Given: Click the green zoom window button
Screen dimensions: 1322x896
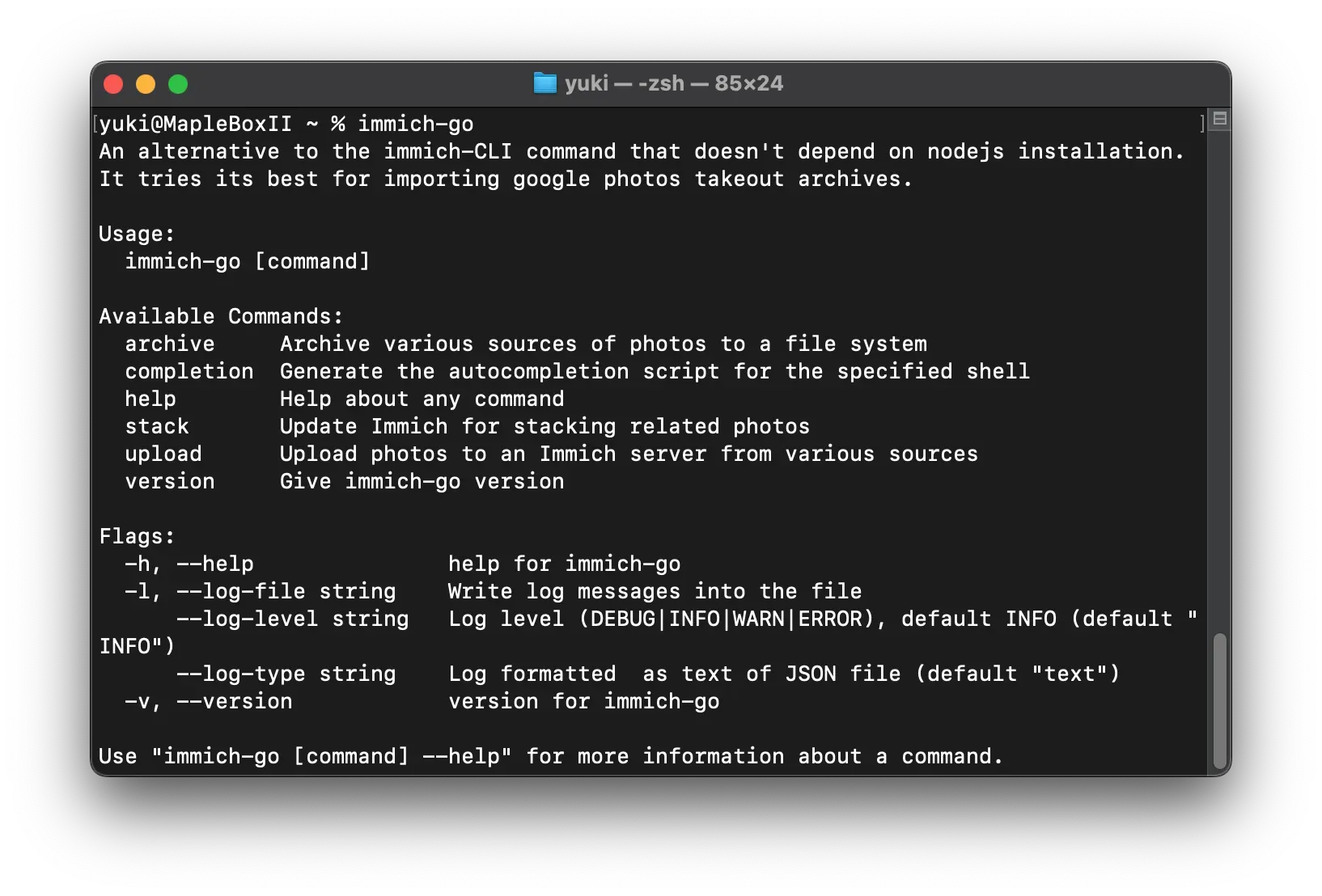Looking at the screenshot, I should tap(178, 84).
